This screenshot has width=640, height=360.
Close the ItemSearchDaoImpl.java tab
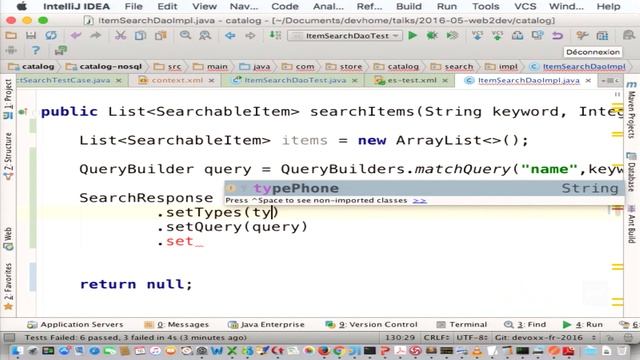pyautogui.click(x=588, y=81)
